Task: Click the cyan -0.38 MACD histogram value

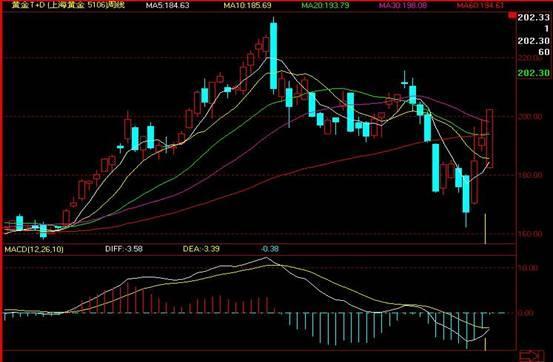Action: pyautogui.click(x=270, y=249)
